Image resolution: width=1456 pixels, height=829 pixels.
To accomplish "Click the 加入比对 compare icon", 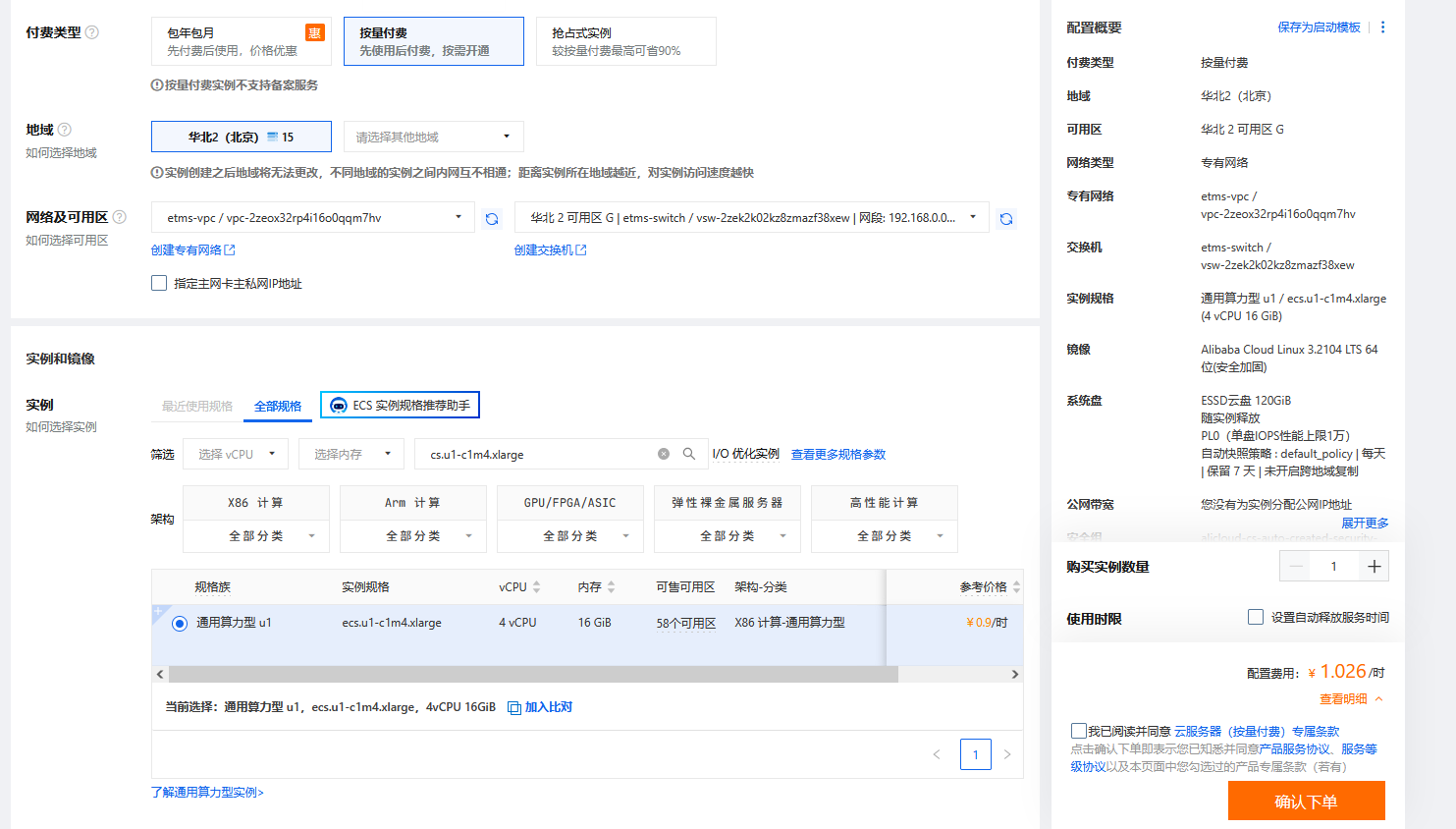I will pos(514,708).
